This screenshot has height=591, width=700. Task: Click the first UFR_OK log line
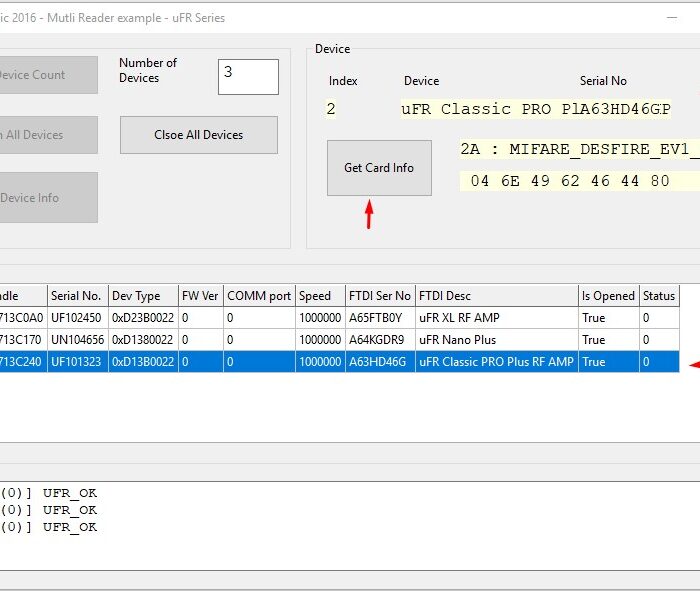(x=49, y=493)
